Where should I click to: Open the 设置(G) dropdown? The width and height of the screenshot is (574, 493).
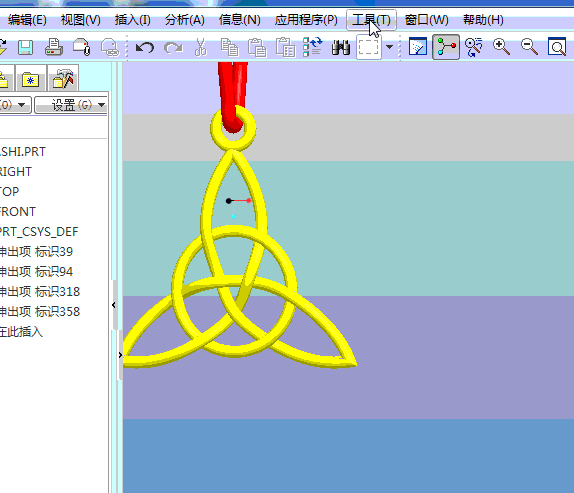pos(71,105)
